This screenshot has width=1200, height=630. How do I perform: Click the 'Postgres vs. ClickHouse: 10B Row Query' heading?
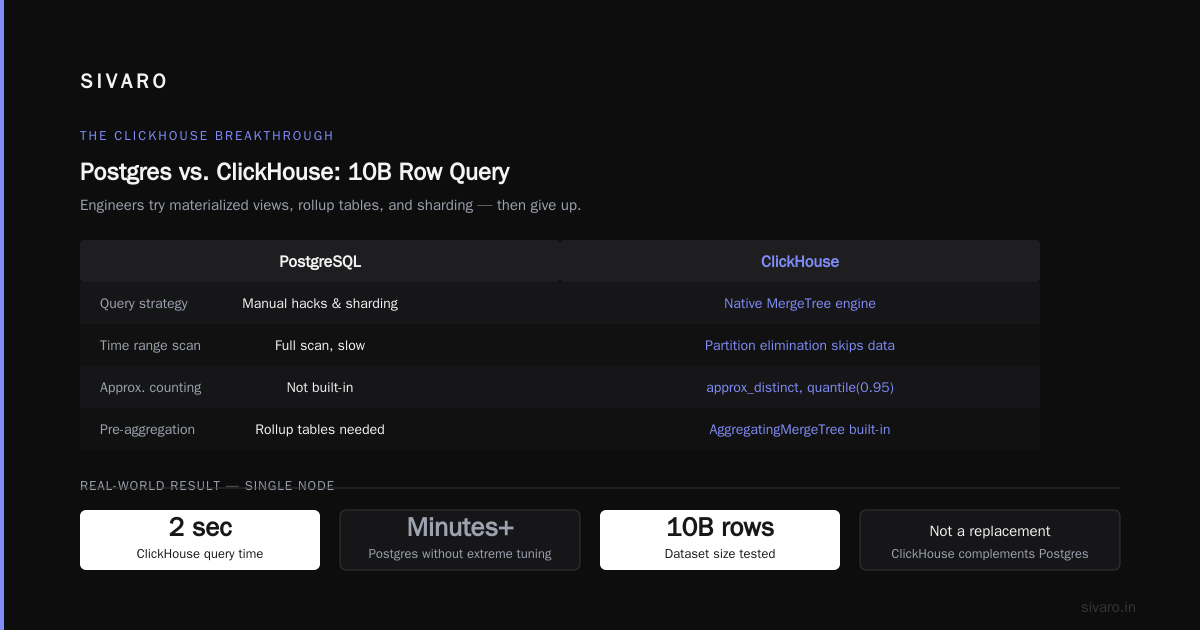click(x=295, y=172)
